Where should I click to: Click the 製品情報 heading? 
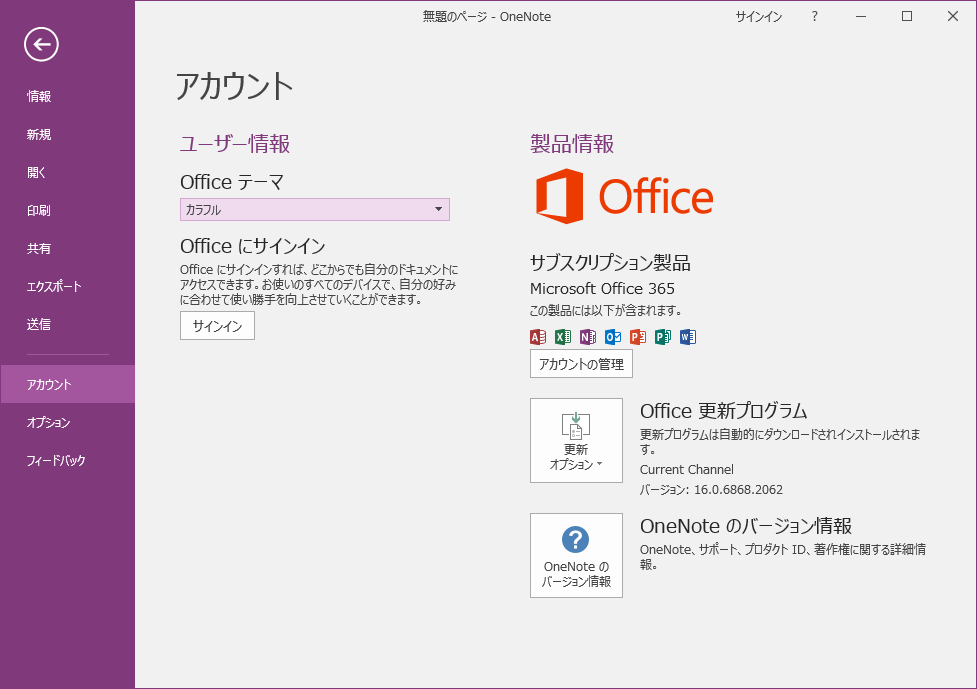(572, 143)
